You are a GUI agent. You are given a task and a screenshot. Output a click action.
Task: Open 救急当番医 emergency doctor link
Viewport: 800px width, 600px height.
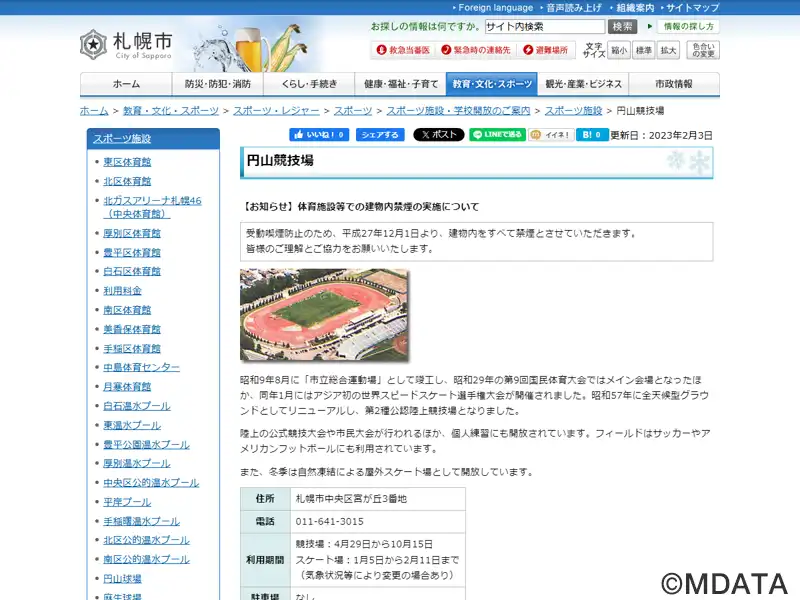click(x=403, y=50)
